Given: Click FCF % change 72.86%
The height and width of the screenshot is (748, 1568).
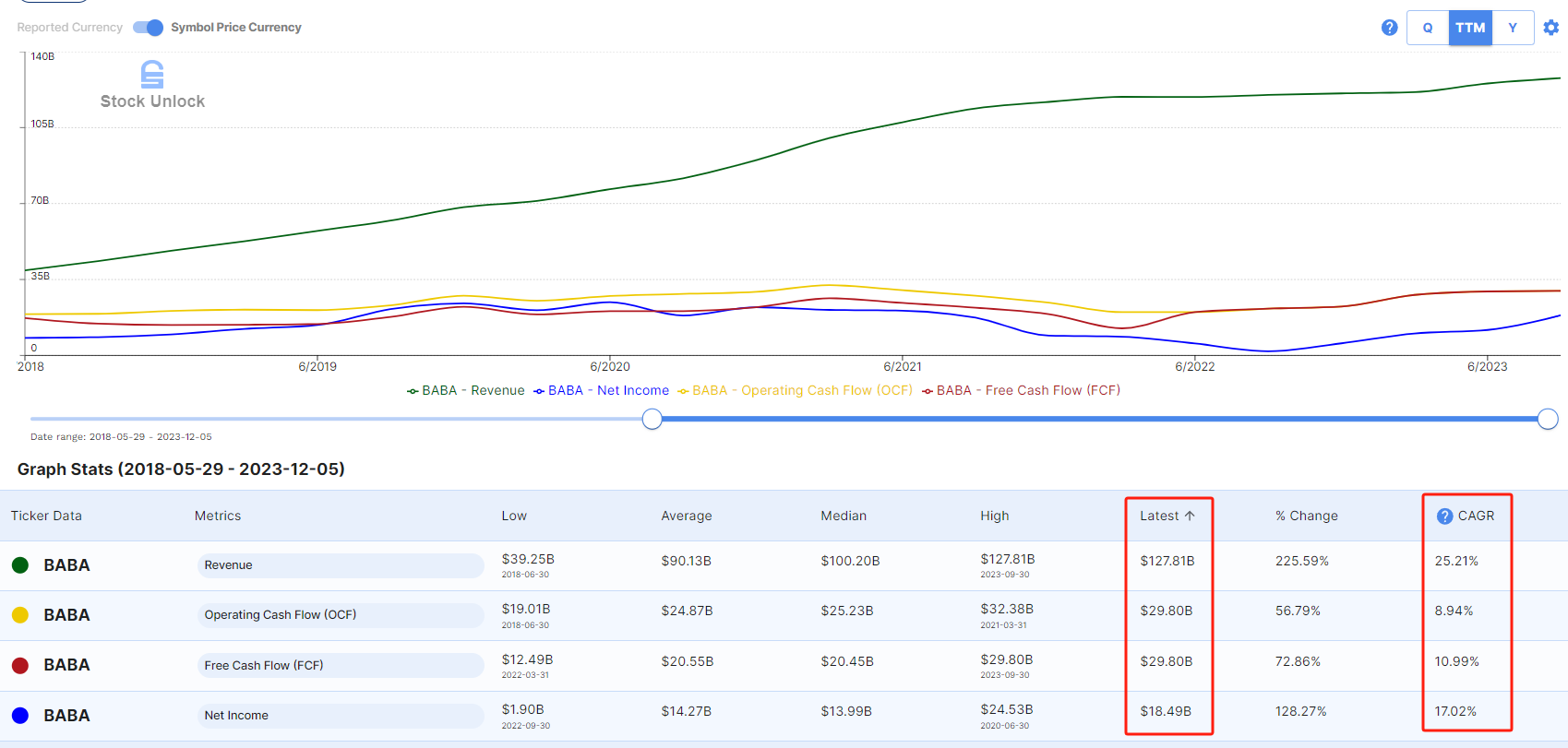Looking at the screenshot, I should (1298, 661).
